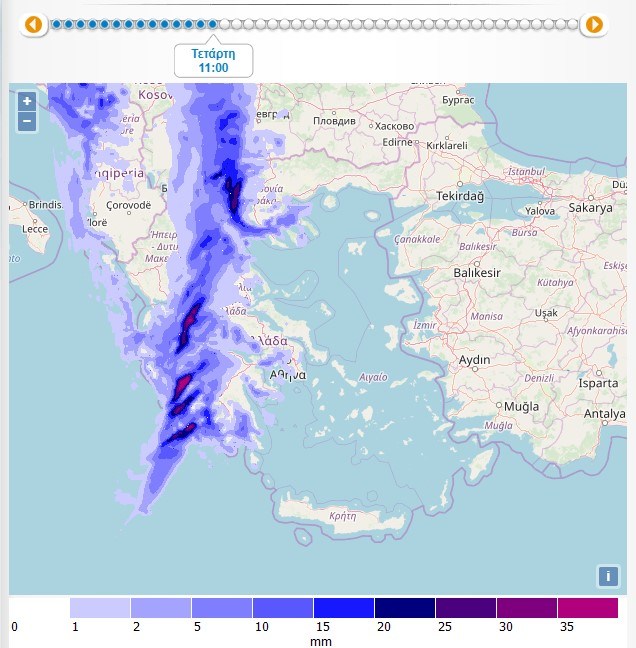Click the Aydın city marker on map
The height and width of the screenshot is (648, 636).
(475, 369)
